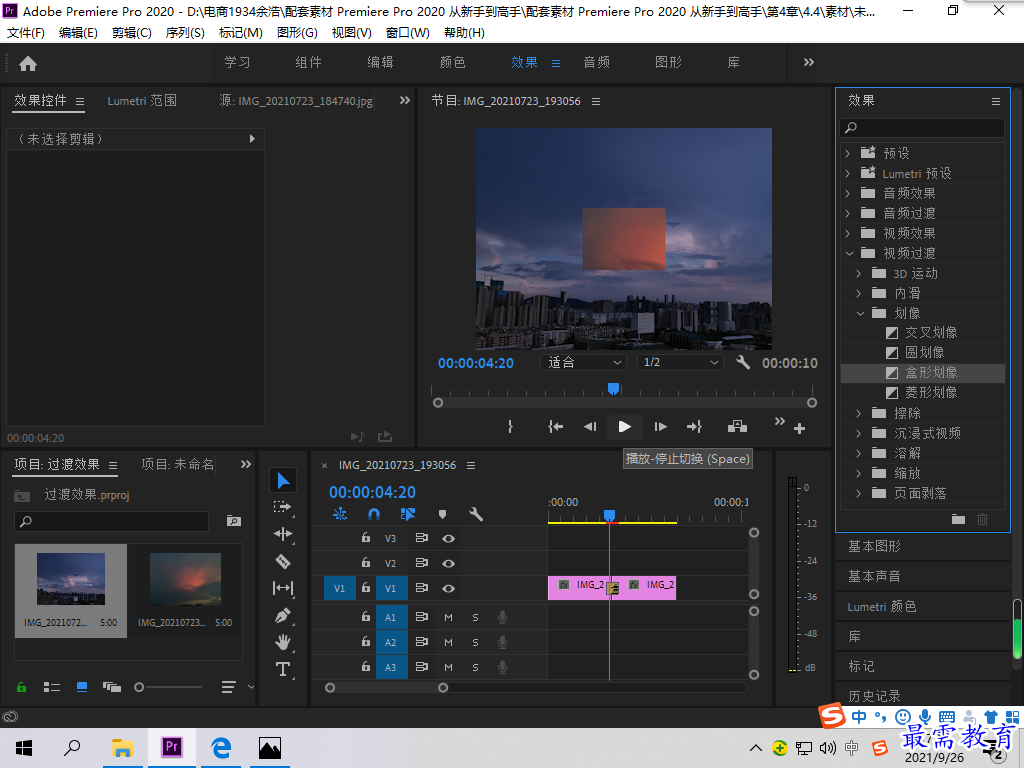The image size is (1024, 768).
Task: Step forward one frame
Action: coord(660,426)
